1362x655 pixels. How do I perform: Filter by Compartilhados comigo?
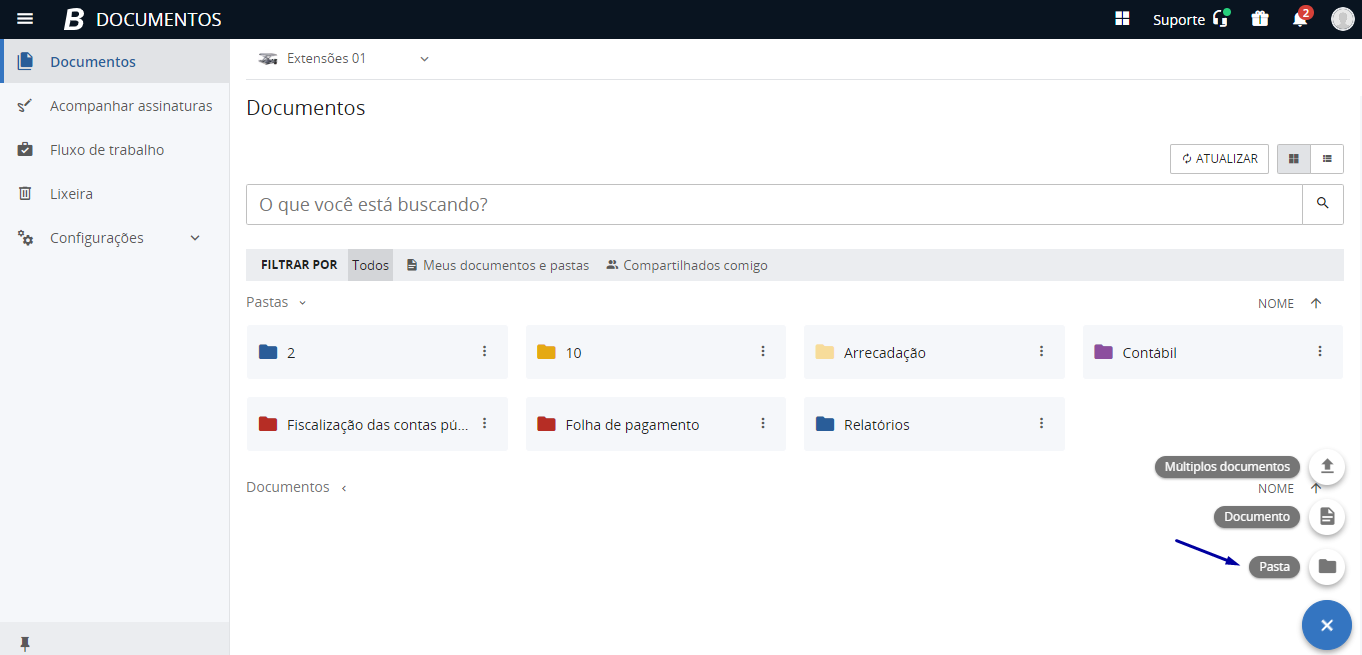(687, 266)
